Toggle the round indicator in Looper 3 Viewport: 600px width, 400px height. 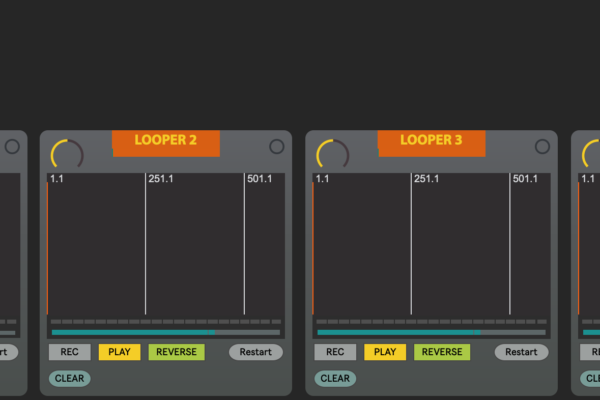coord(543,147)
